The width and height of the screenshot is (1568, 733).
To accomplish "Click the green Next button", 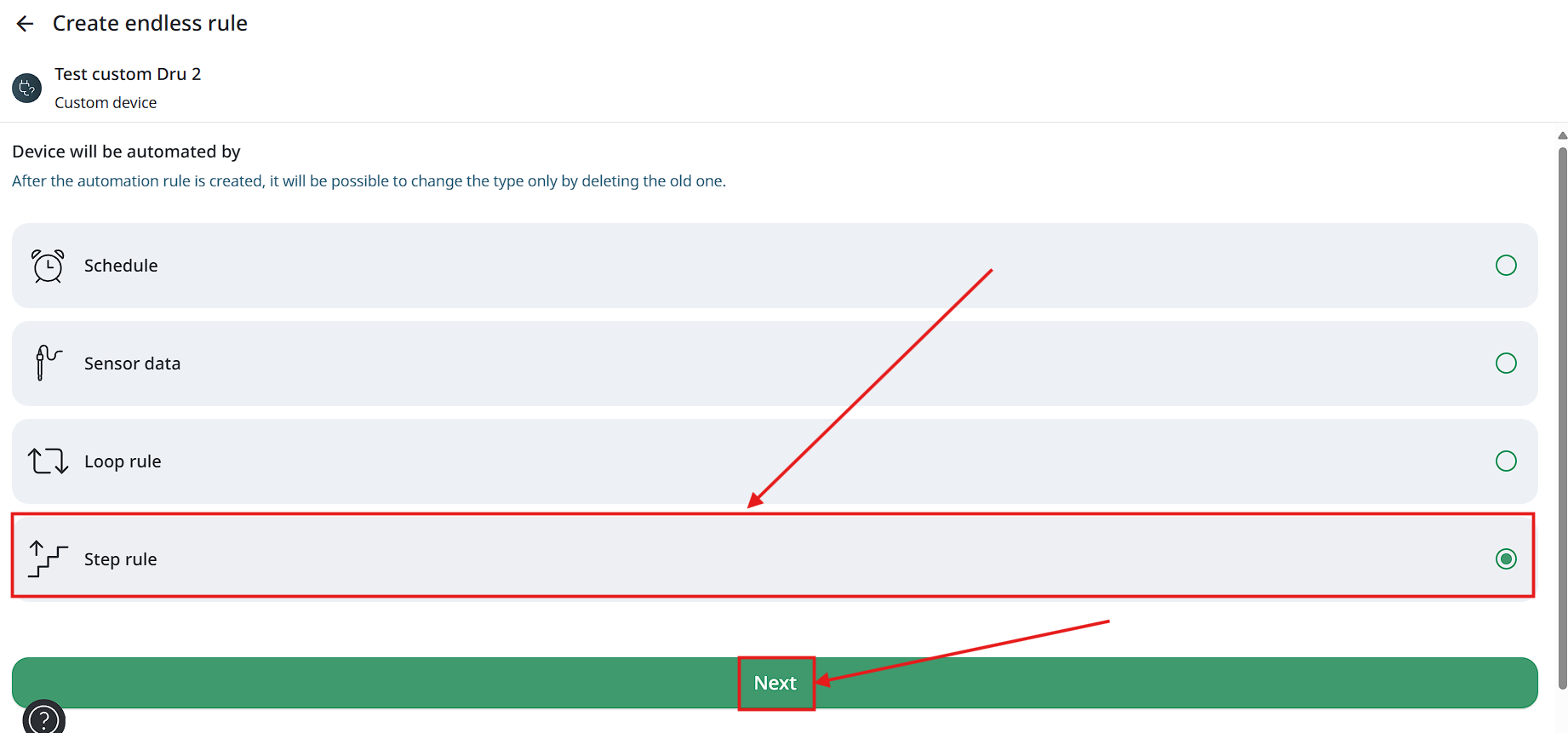I will pos(775,683).
